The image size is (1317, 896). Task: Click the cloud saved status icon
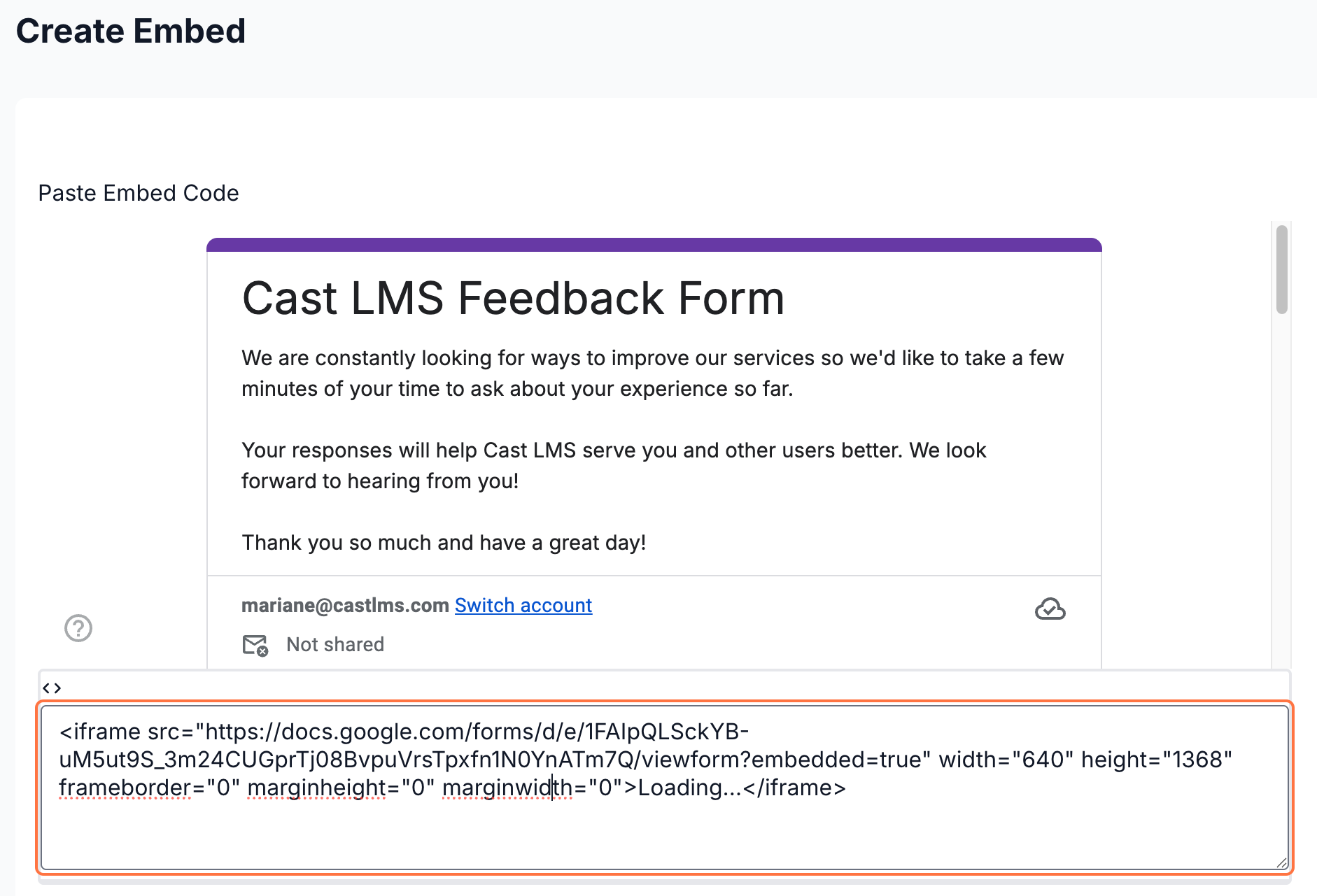point(1050,609)
